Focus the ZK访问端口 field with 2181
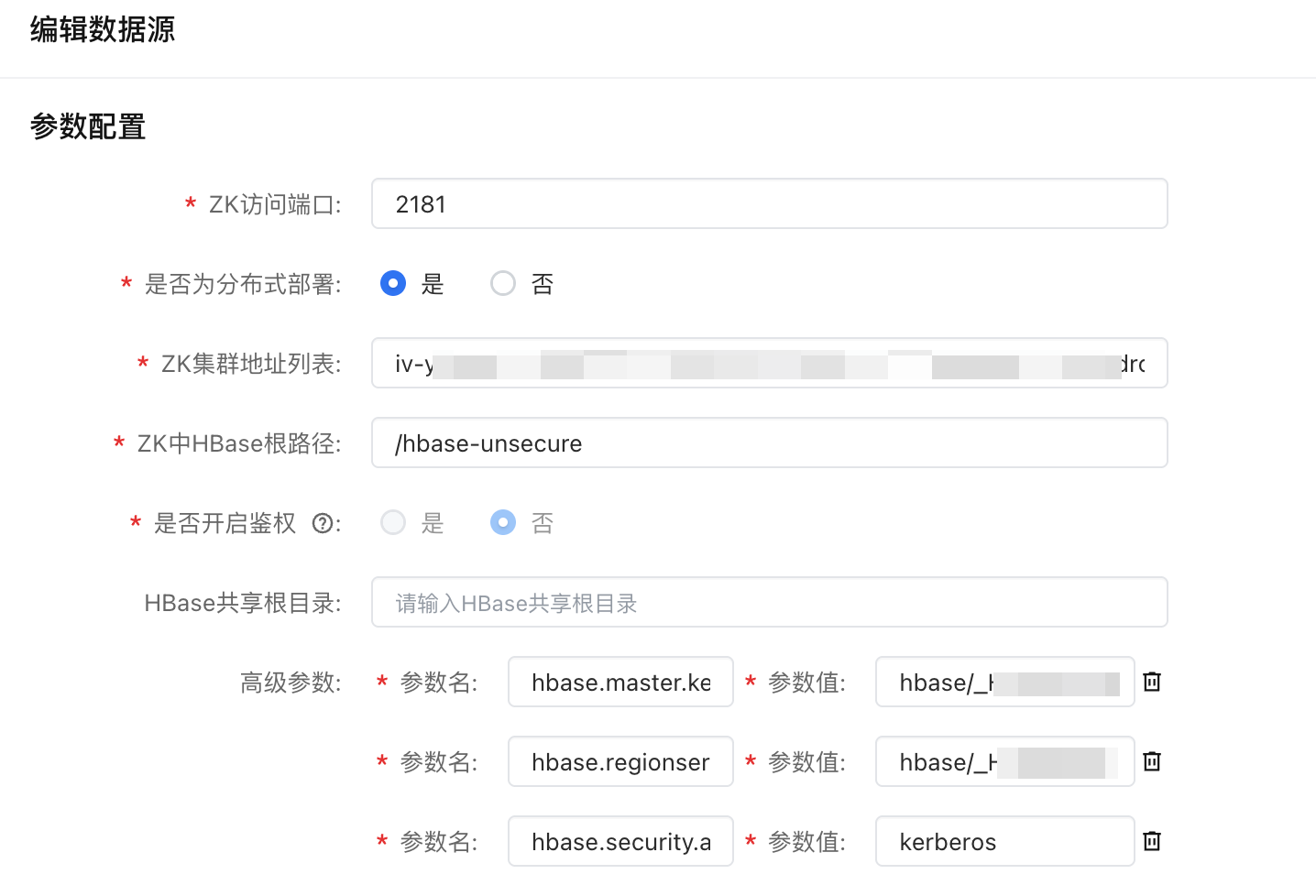The height and width of the screenshot is (896, 1316). [770, 203]
